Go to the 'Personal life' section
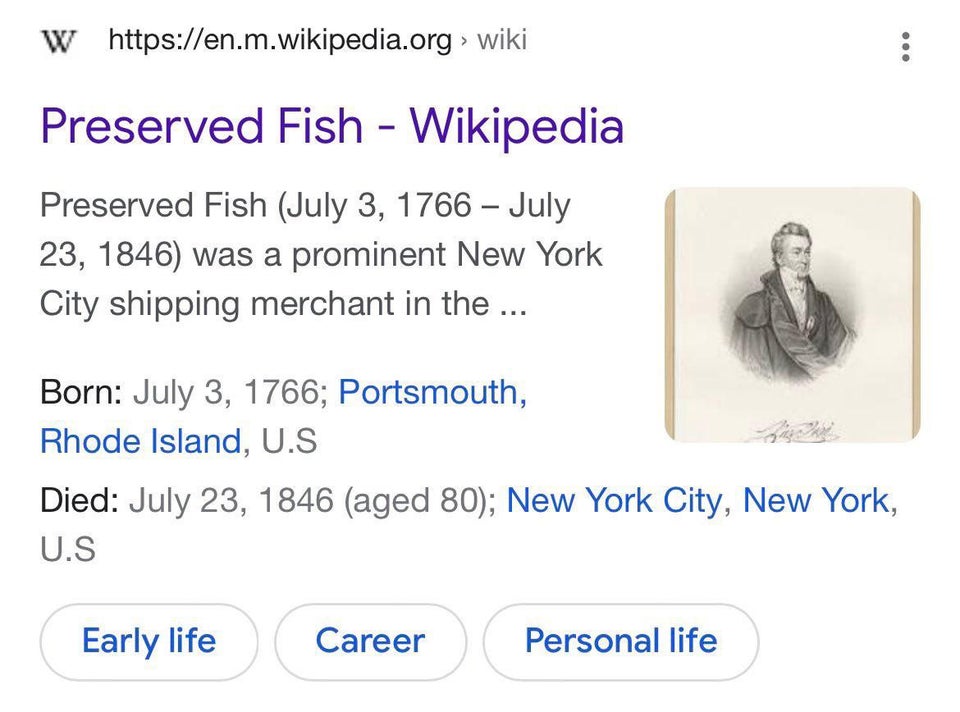The width and height of the screenshot is (960, 712). point(621,642)
